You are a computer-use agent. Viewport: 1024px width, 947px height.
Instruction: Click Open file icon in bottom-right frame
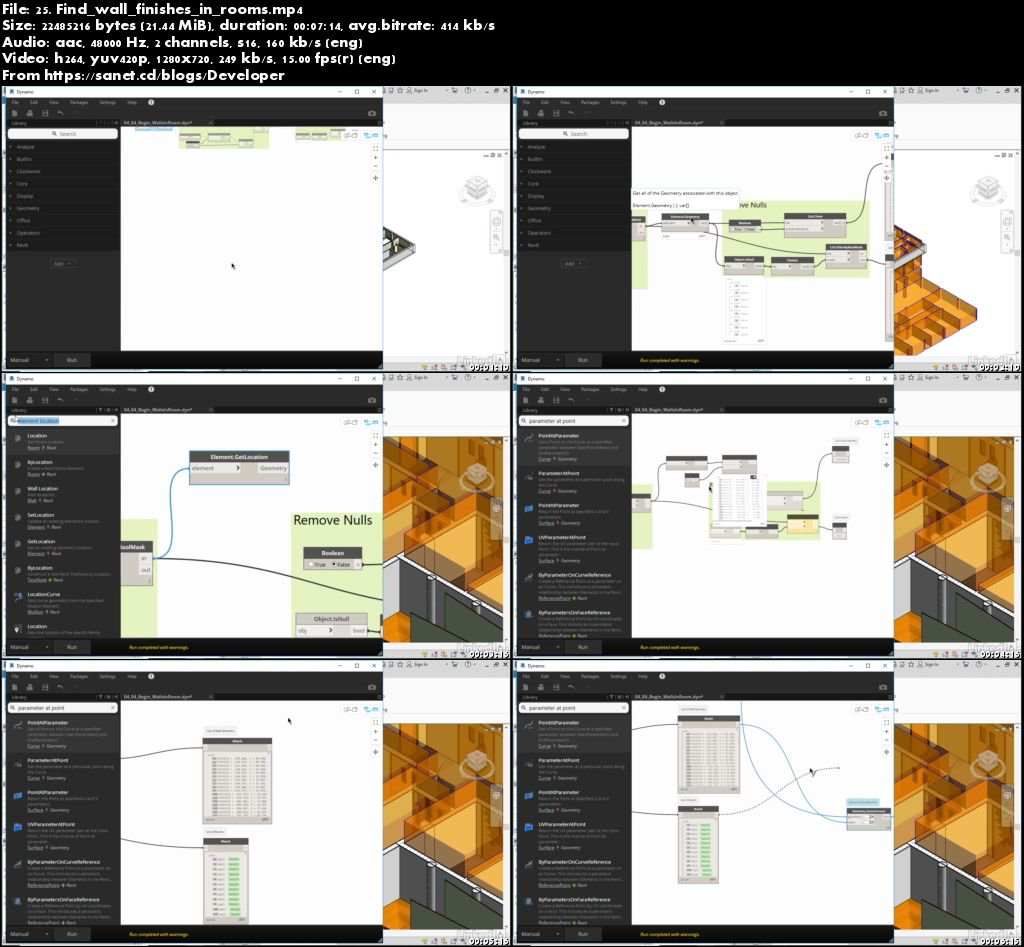541,687
